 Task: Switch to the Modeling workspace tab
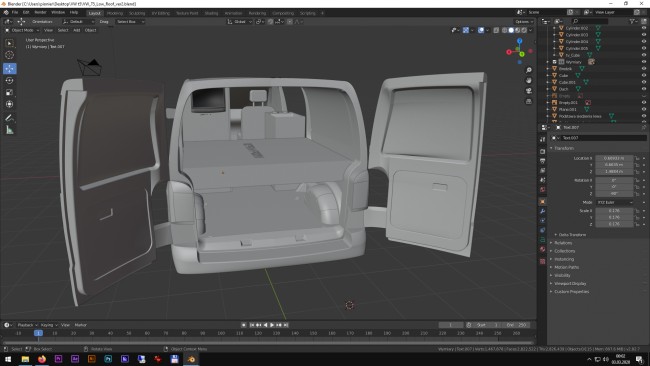(x=115, y=13)
